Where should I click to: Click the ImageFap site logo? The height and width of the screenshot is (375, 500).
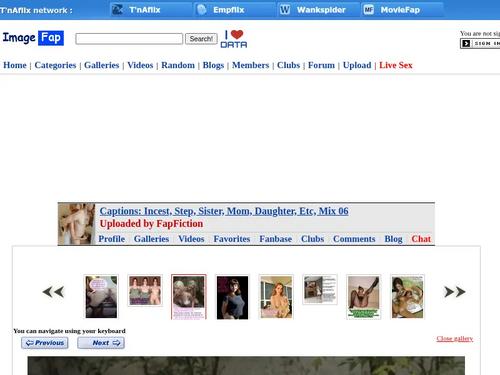pyautogui.click(x=33, y=38)
